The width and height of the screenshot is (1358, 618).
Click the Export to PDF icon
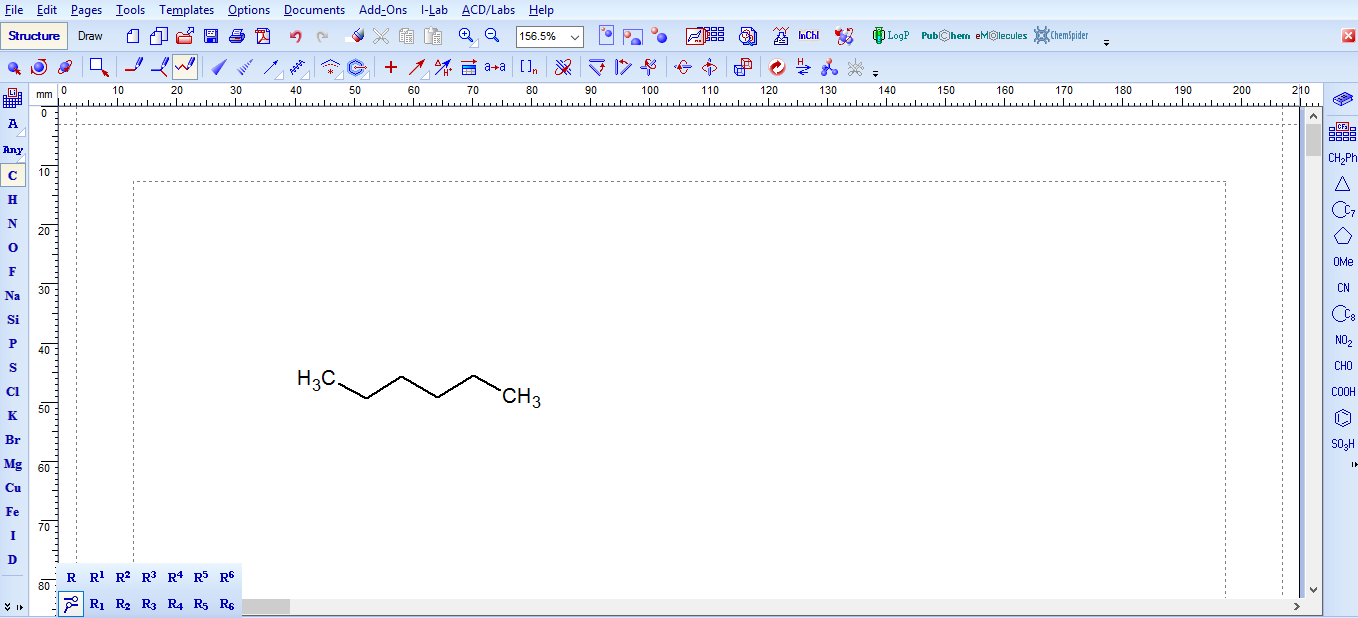pos(263,36)
